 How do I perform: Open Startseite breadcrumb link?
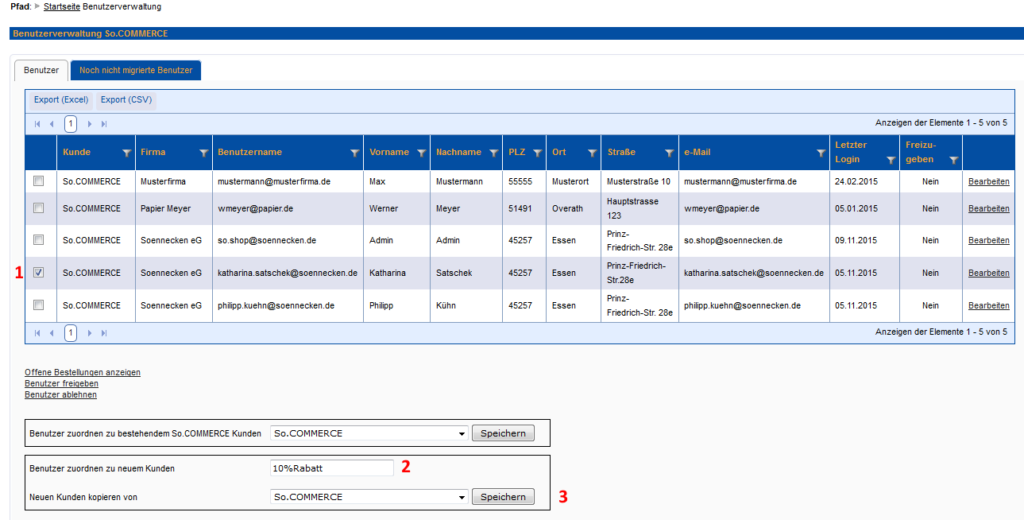point(61,7)
